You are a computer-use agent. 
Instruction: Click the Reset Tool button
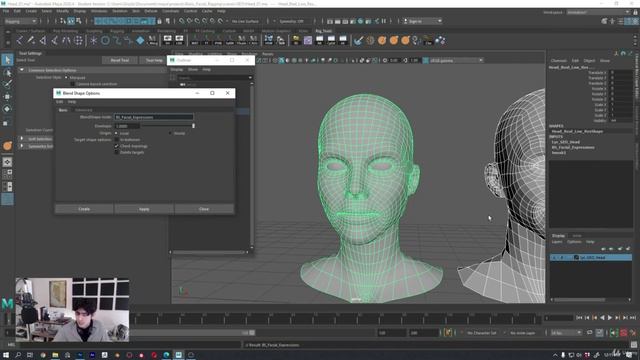(x=120, y=60)
